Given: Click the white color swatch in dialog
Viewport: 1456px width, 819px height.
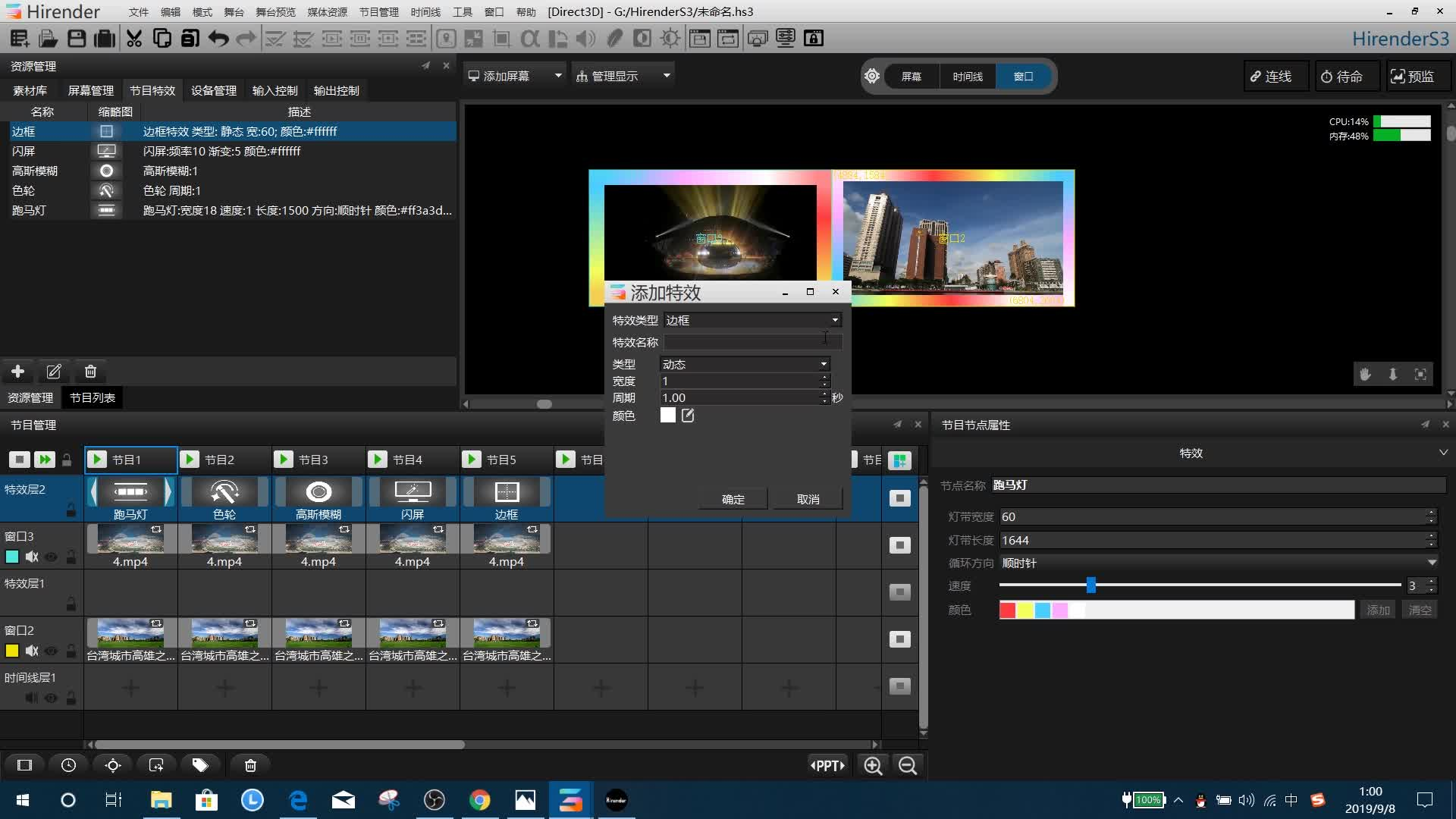Looking at the screenshot, I should (x=667, y=416).
